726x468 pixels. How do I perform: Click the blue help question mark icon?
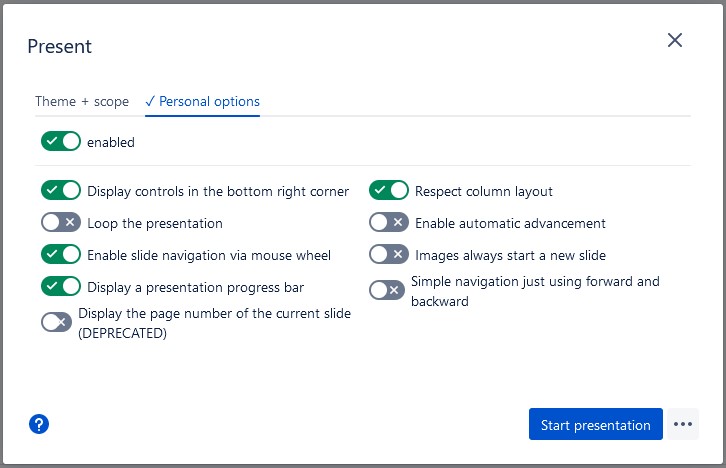click(40, 425)
